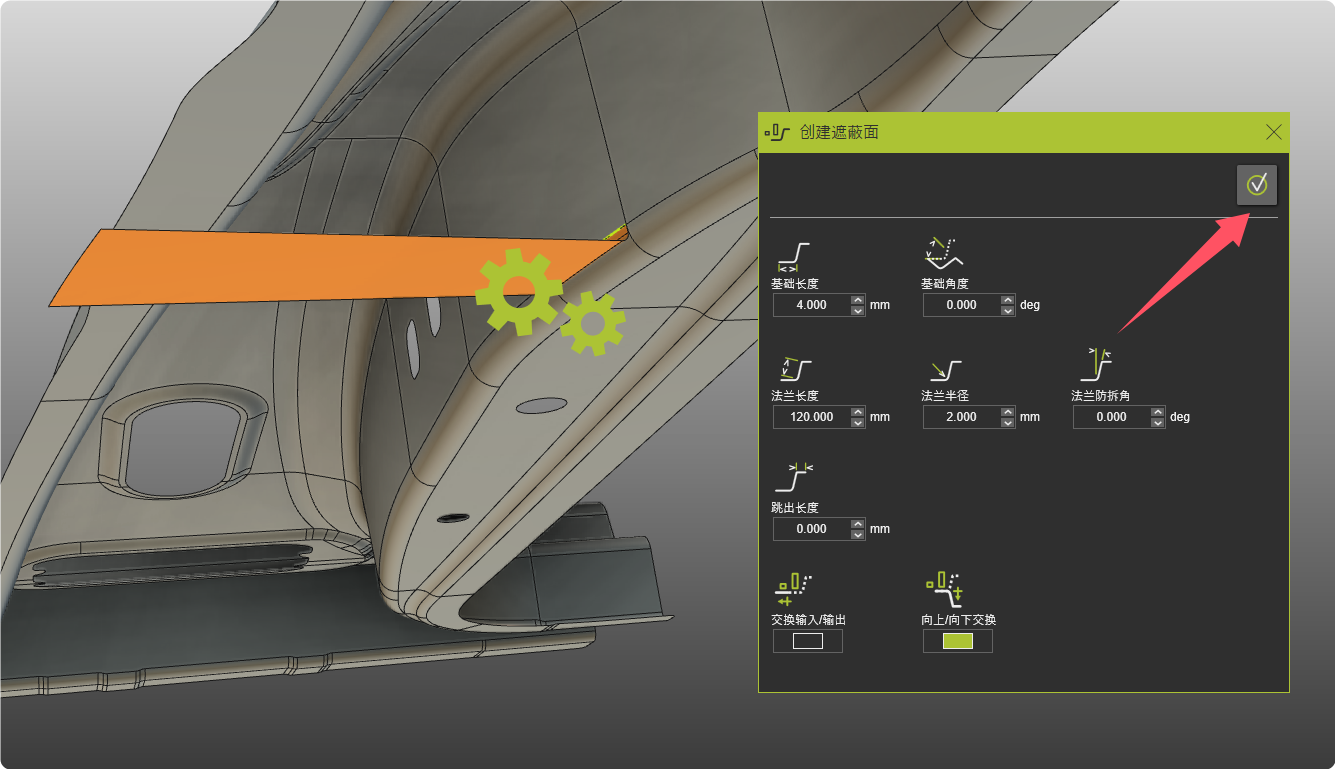Close the 创建遮蔽面 dialog
The image size is (1335, 769).
point(1273,132)
